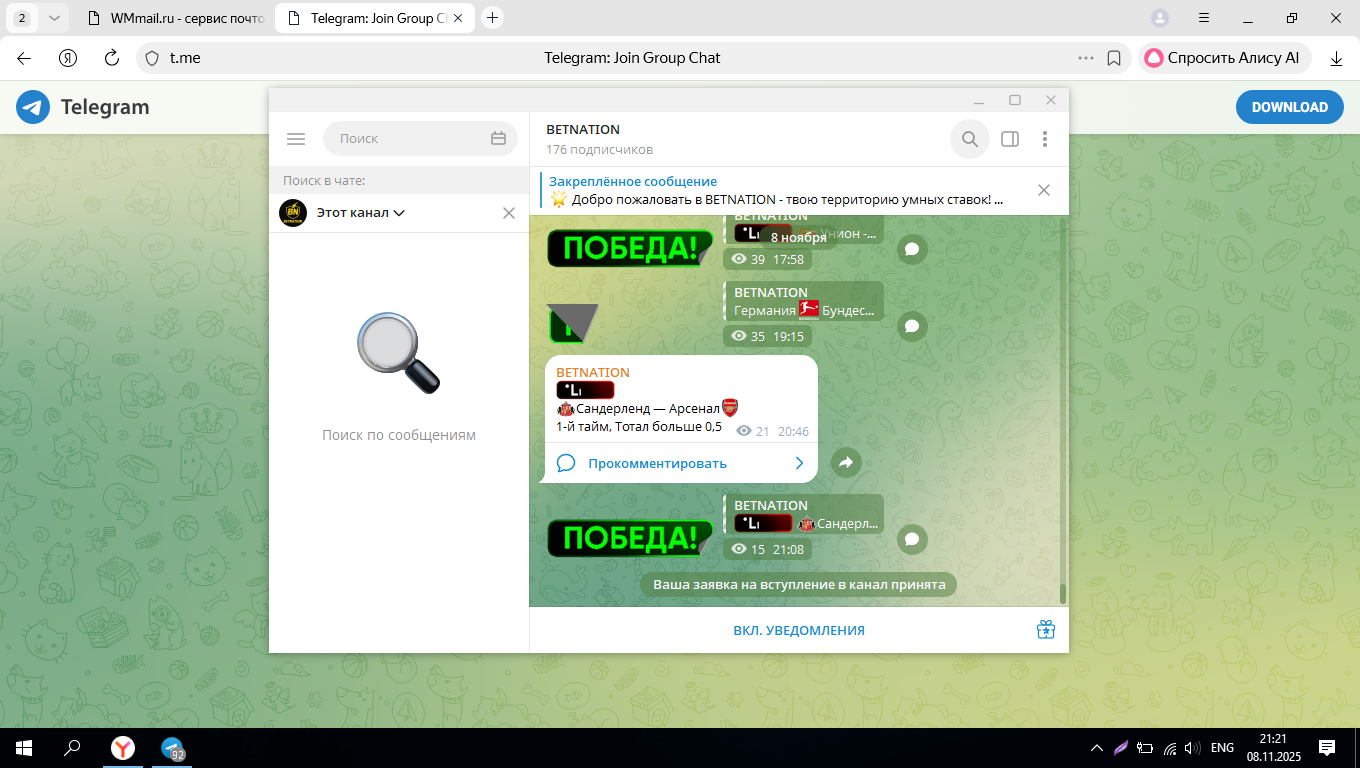Click the Yandex Browser taskbar icon
The height and width of the screenshot is (768, 1360).
tap(121, 747)
